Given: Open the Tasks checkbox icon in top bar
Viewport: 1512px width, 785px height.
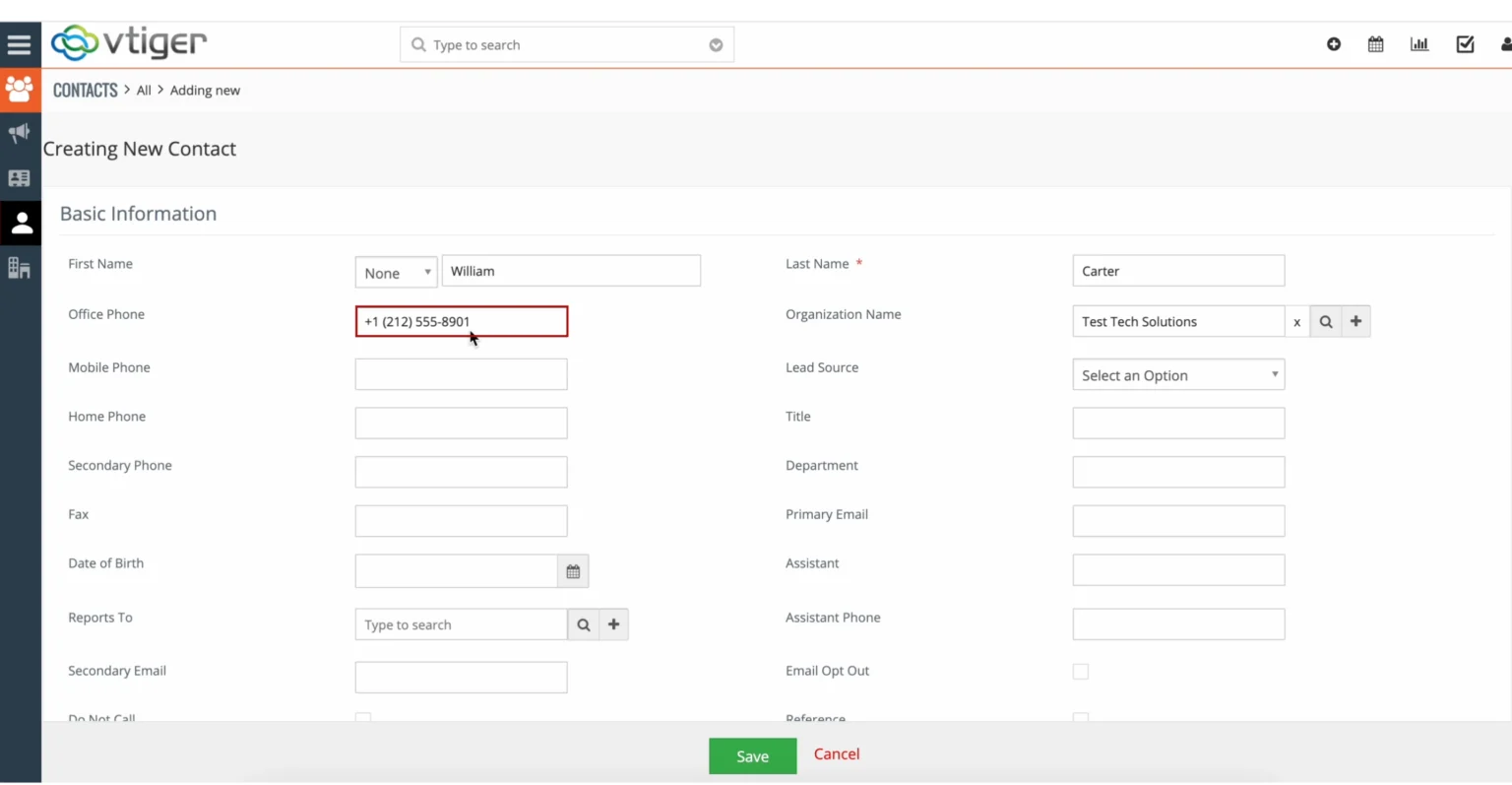Looking at the screenshot, I should pos(1465,44).
